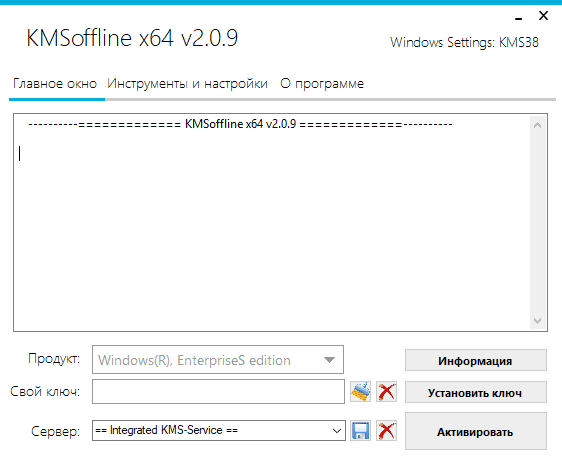Open the Продукт dropdown list

(218, 359)
